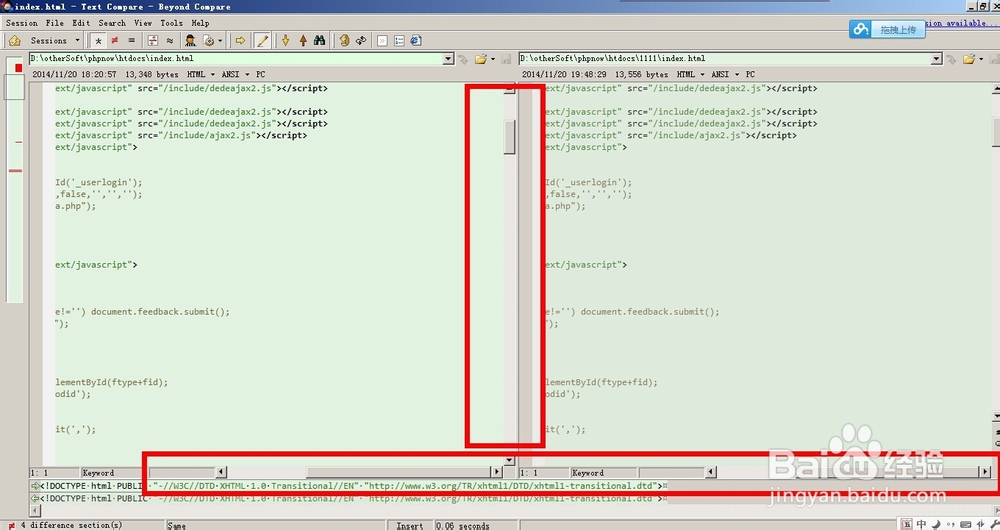This screenshot has height=530, width=1000.
Task: Open the Edit menu
Action: [x=81, y=23]
